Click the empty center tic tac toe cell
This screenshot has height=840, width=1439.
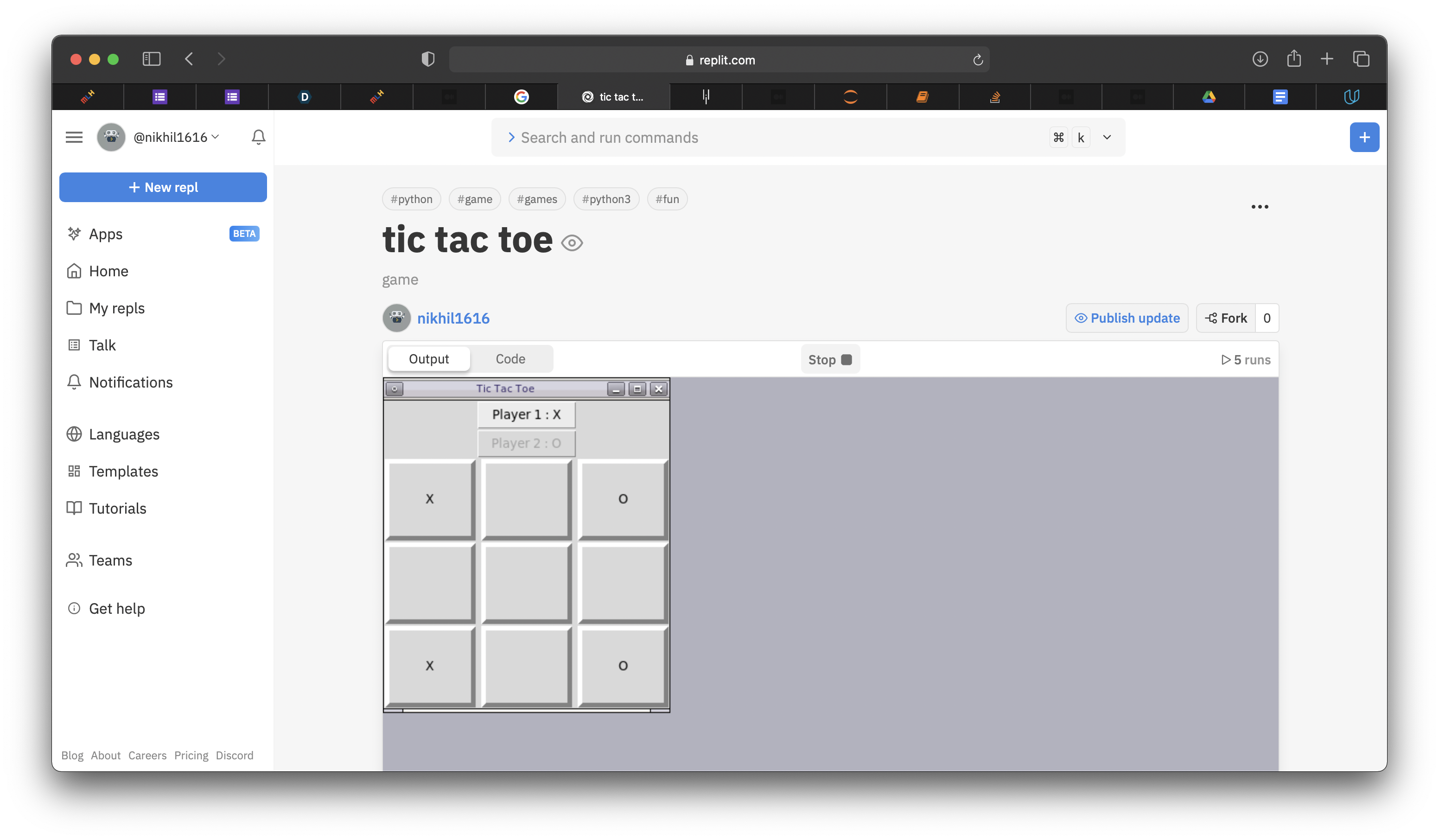pos(526,582)
